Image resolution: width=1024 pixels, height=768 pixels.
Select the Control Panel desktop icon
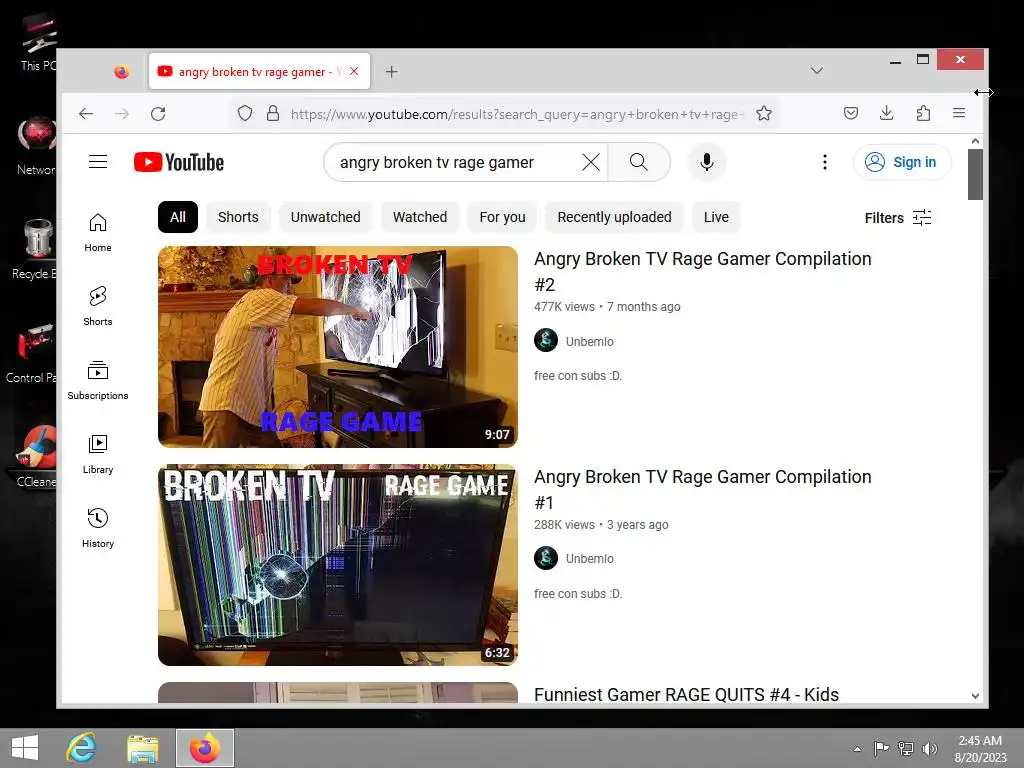coord(31,353)
